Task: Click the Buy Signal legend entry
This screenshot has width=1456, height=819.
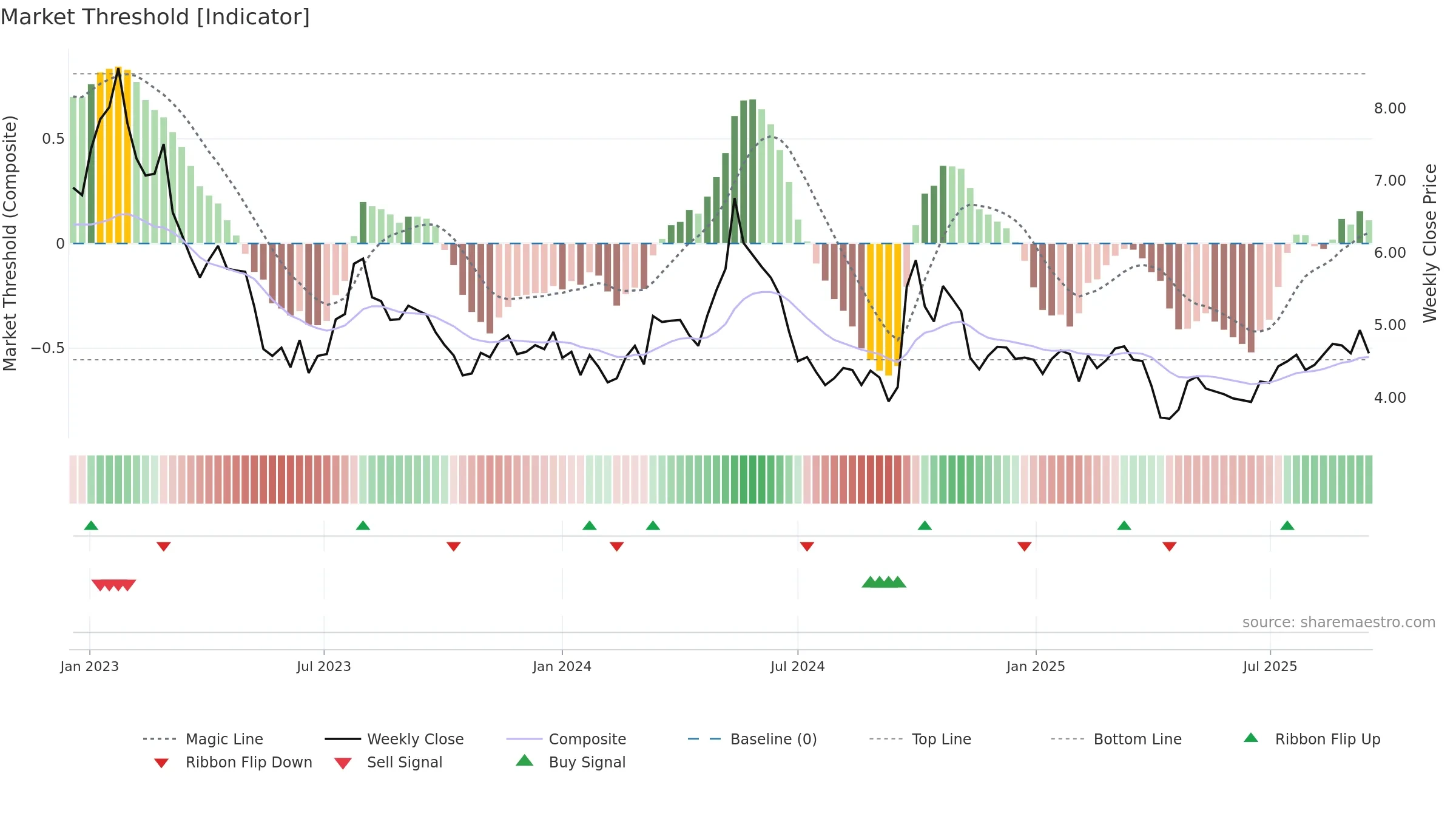Action: (570, 762)
